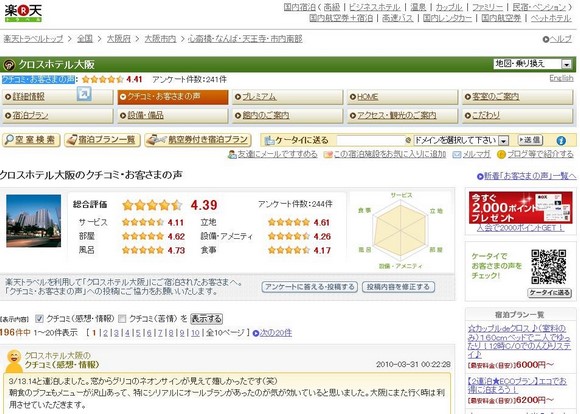580x414 pixels.
Task: Click the QR code image
Action: (549, 267)
